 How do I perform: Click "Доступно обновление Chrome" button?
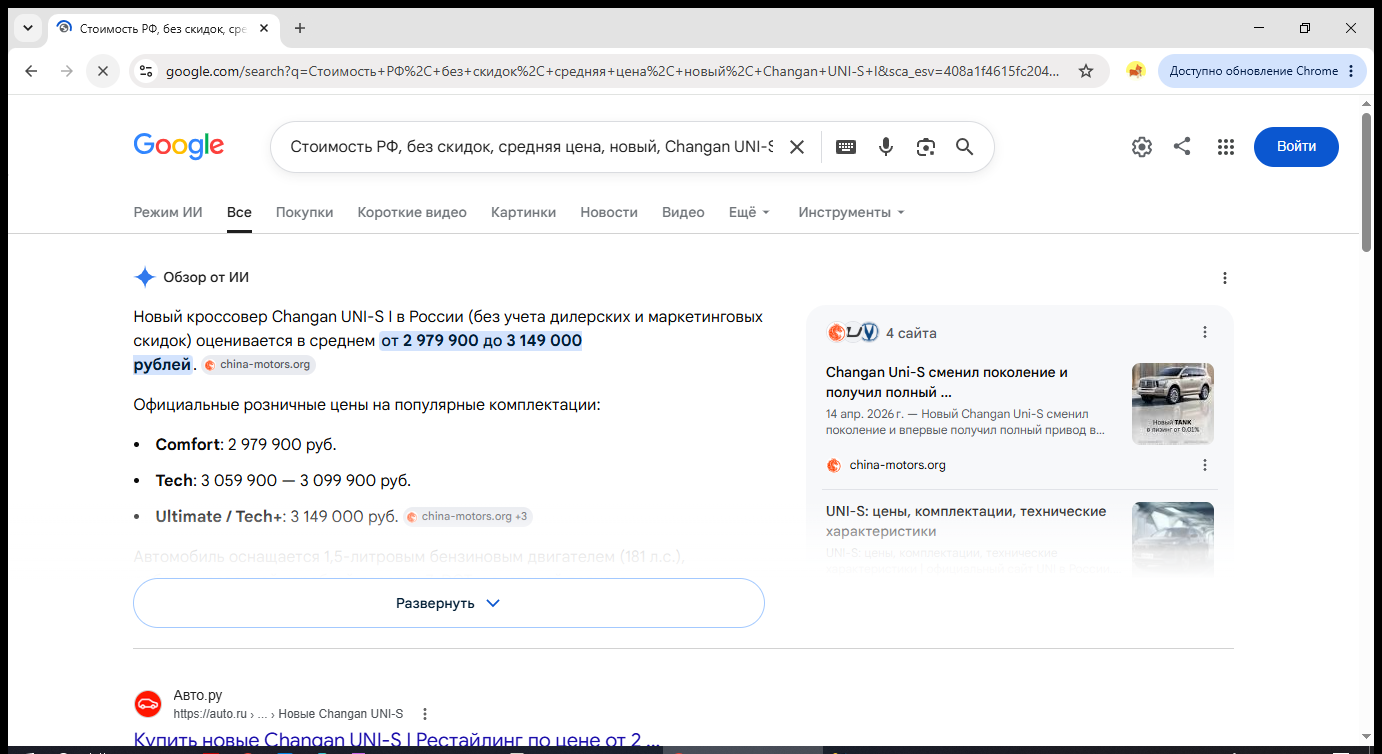coord(1262,71)
